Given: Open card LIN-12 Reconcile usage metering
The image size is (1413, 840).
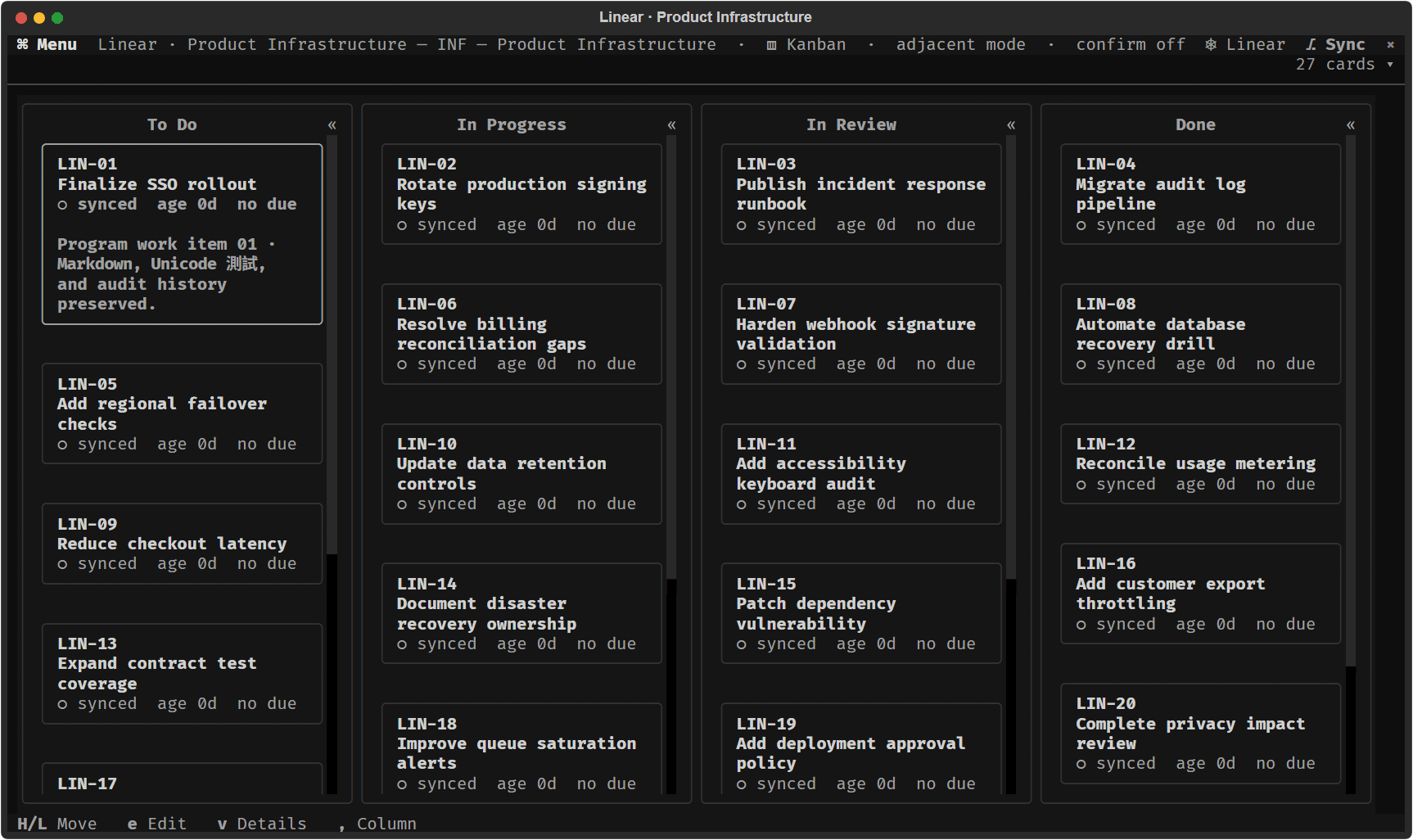Looking at the screenshot, I should click(1201, 463).
